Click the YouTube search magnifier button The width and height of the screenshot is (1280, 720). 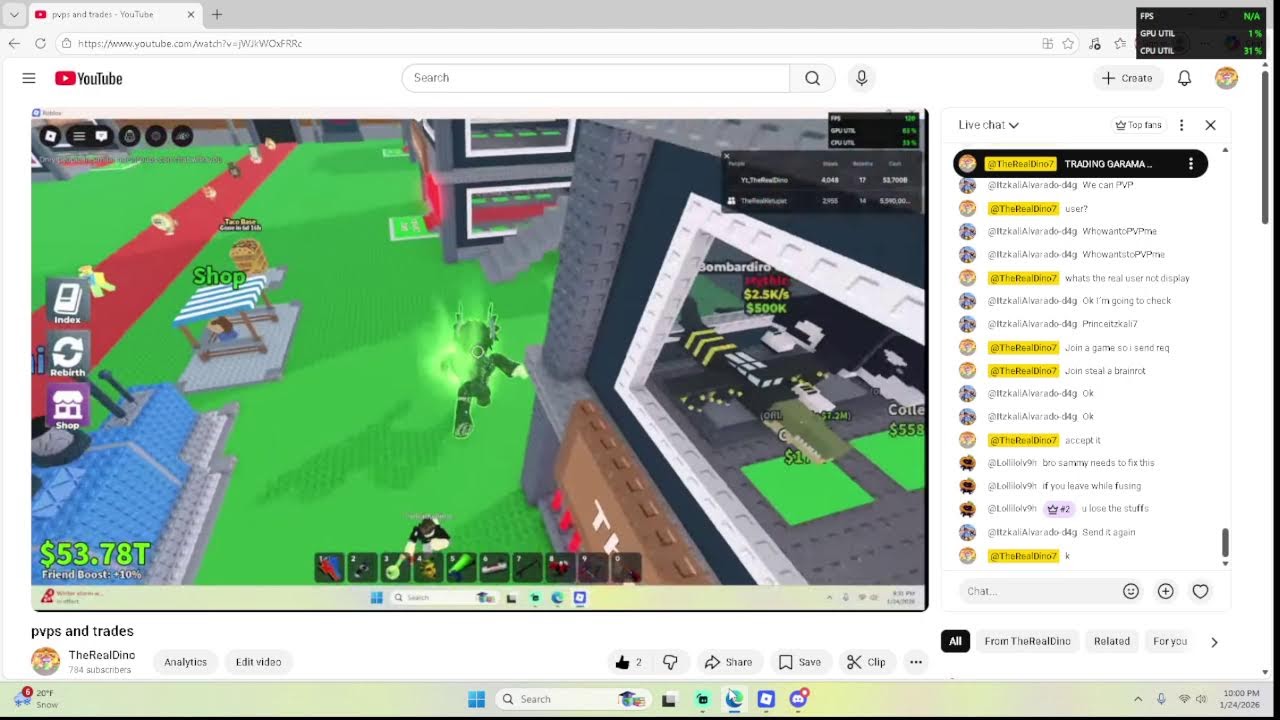pos(812,78)
